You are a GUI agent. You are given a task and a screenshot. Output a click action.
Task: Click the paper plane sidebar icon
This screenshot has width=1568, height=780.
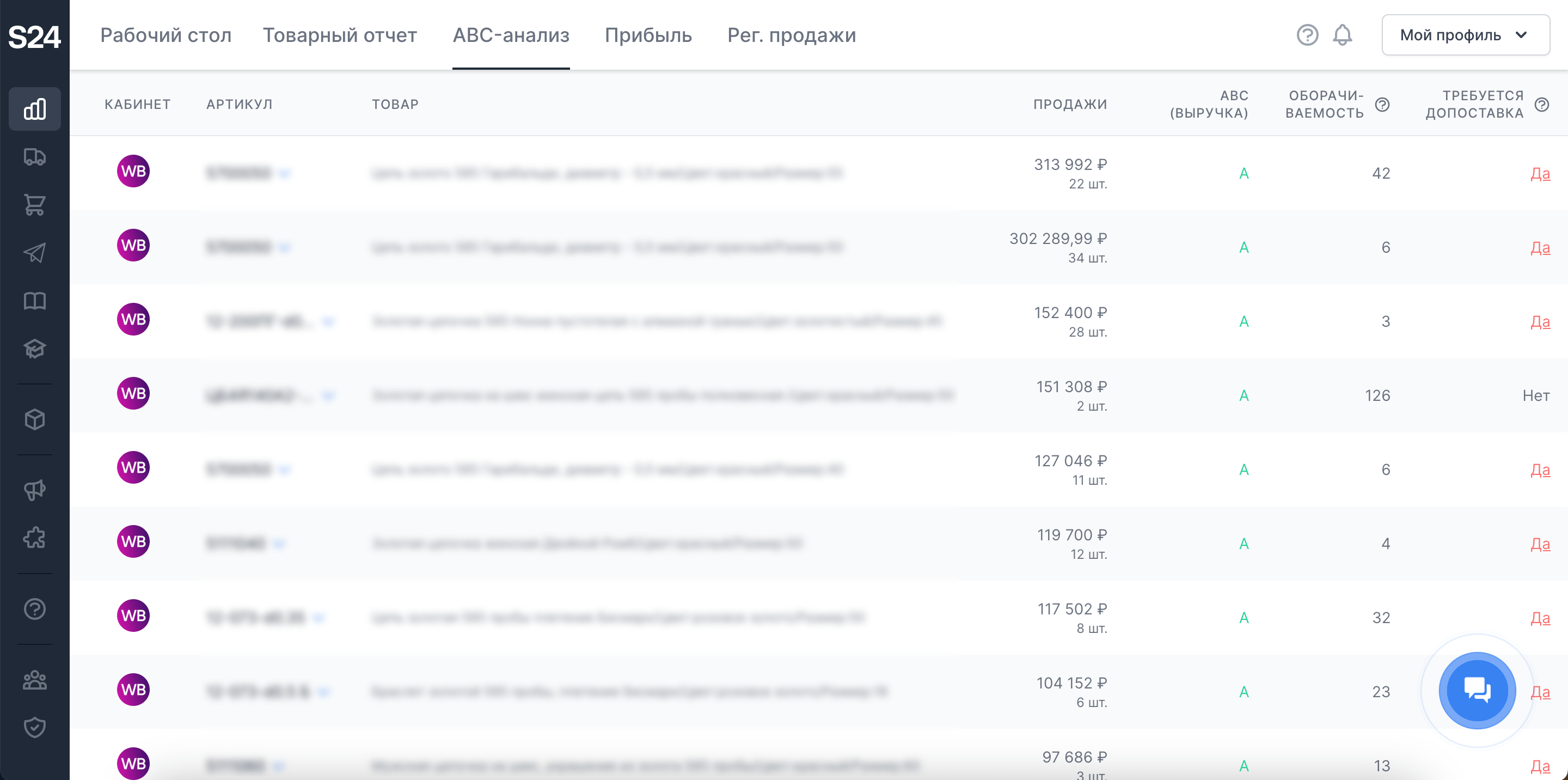(x=35, y=253)
